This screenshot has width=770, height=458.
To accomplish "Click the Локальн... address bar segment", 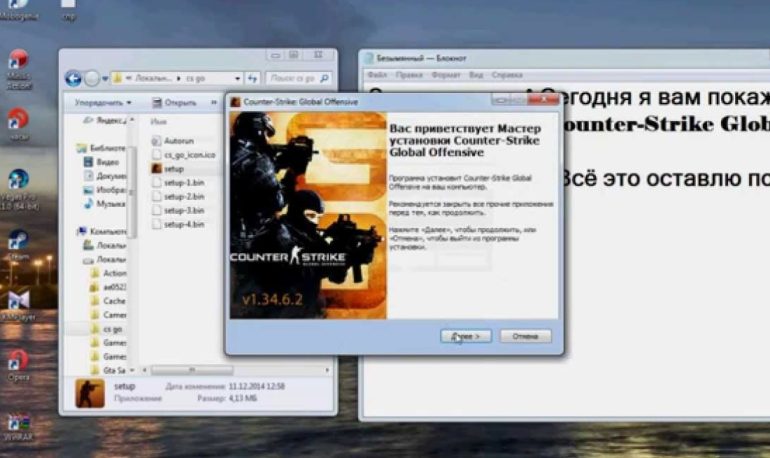I will click(x=153, y=79).
